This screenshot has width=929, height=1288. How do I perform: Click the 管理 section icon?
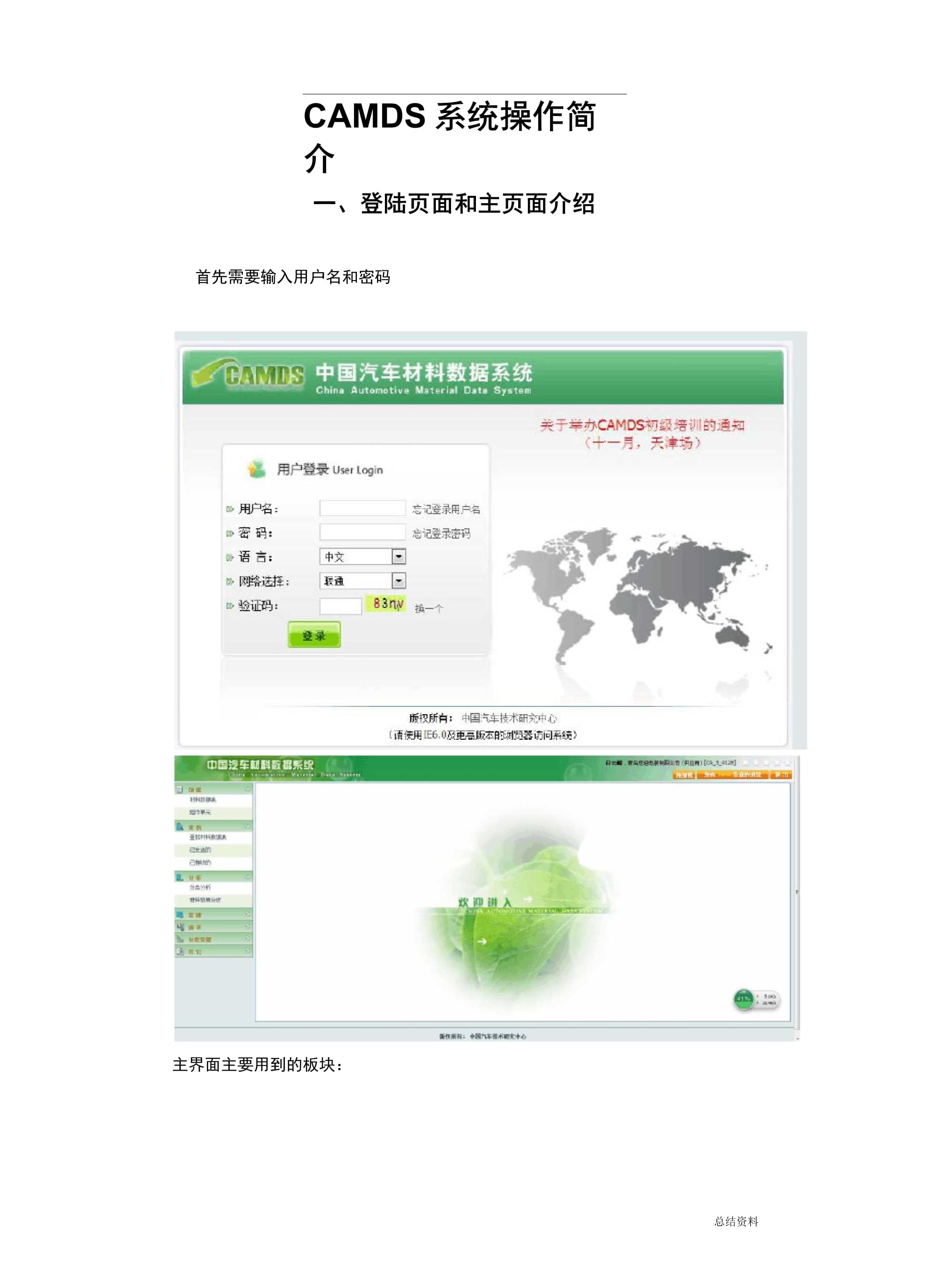180,914
